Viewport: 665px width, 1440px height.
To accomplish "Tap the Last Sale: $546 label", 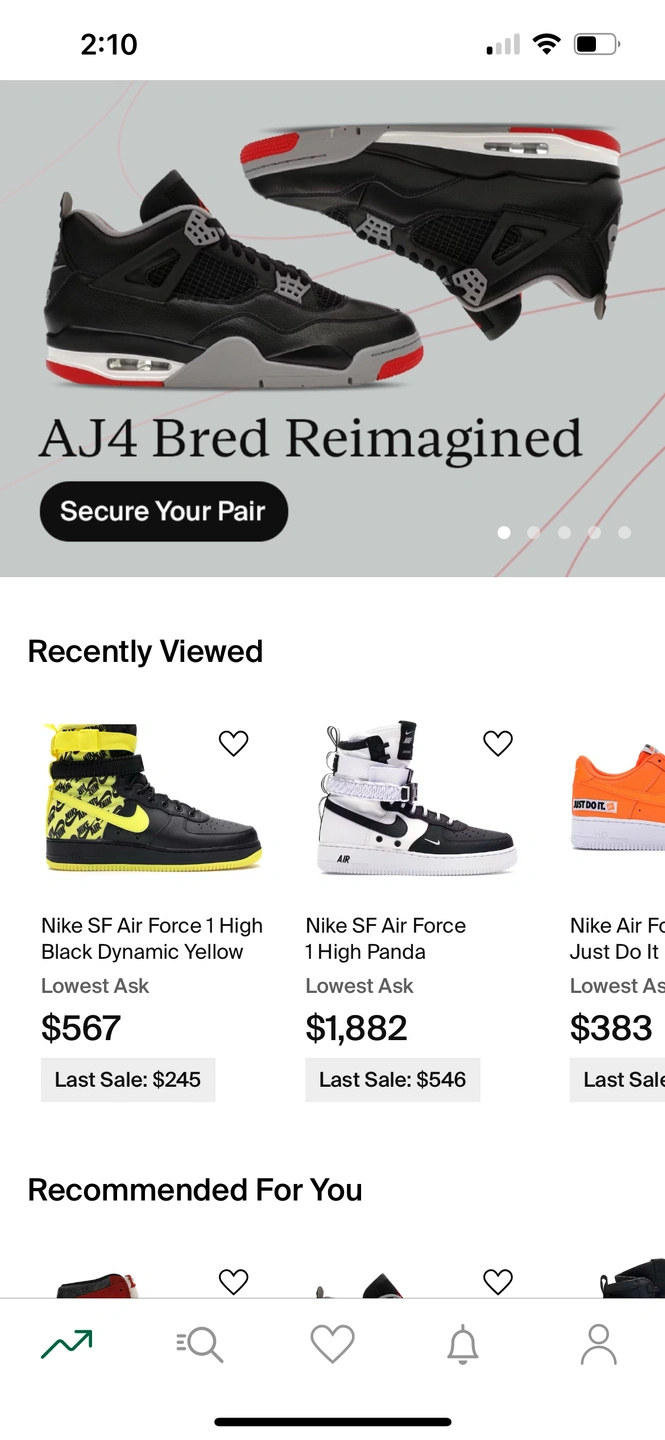I will click(x=392, y=1079).
